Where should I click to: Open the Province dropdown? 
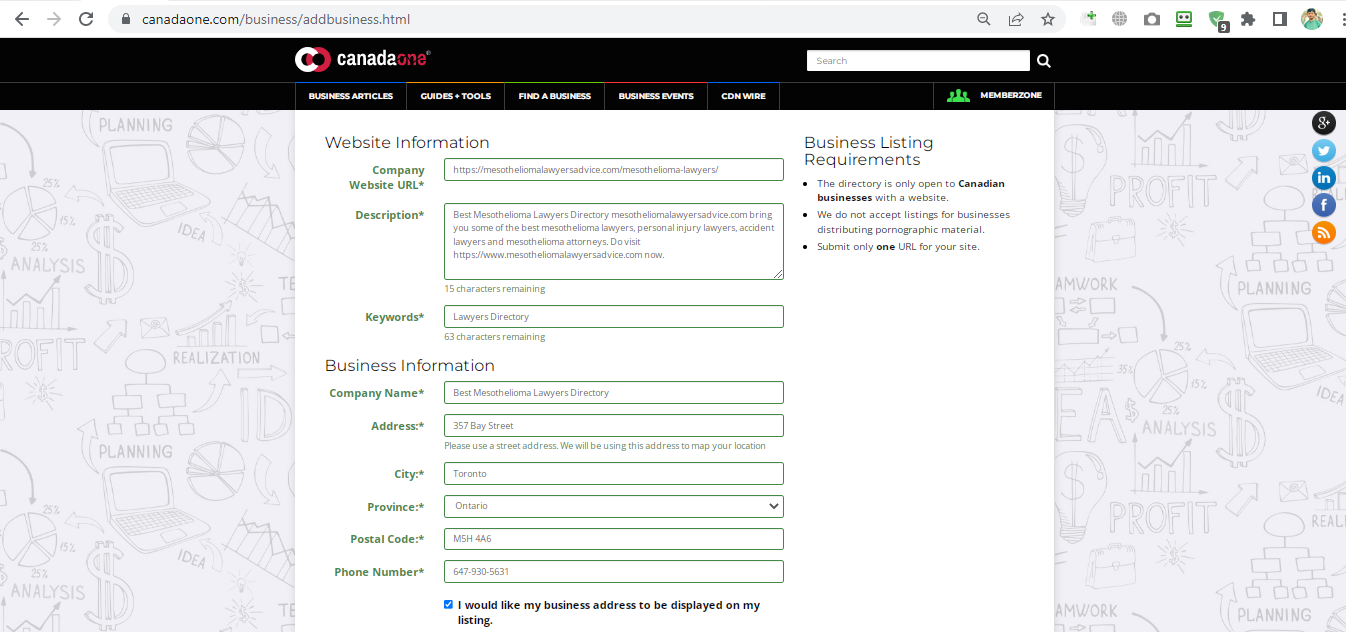(x=614, y=506)
